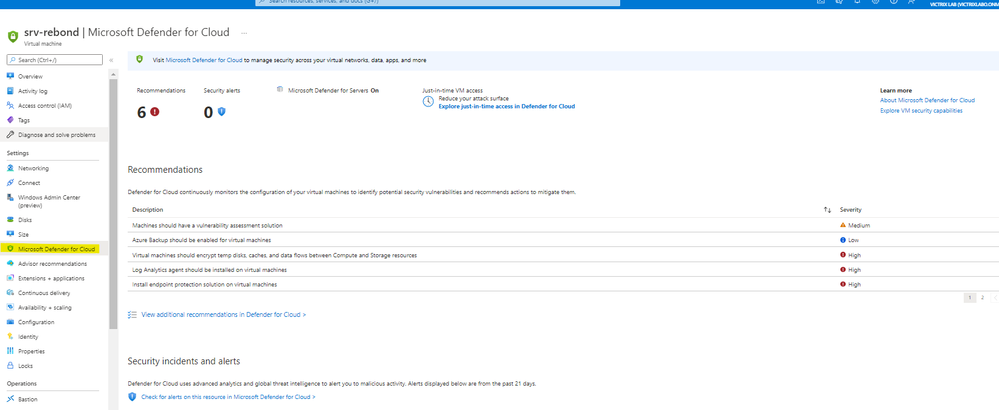Click the Microsoft Defender for Servers icon

pos(280,90)
